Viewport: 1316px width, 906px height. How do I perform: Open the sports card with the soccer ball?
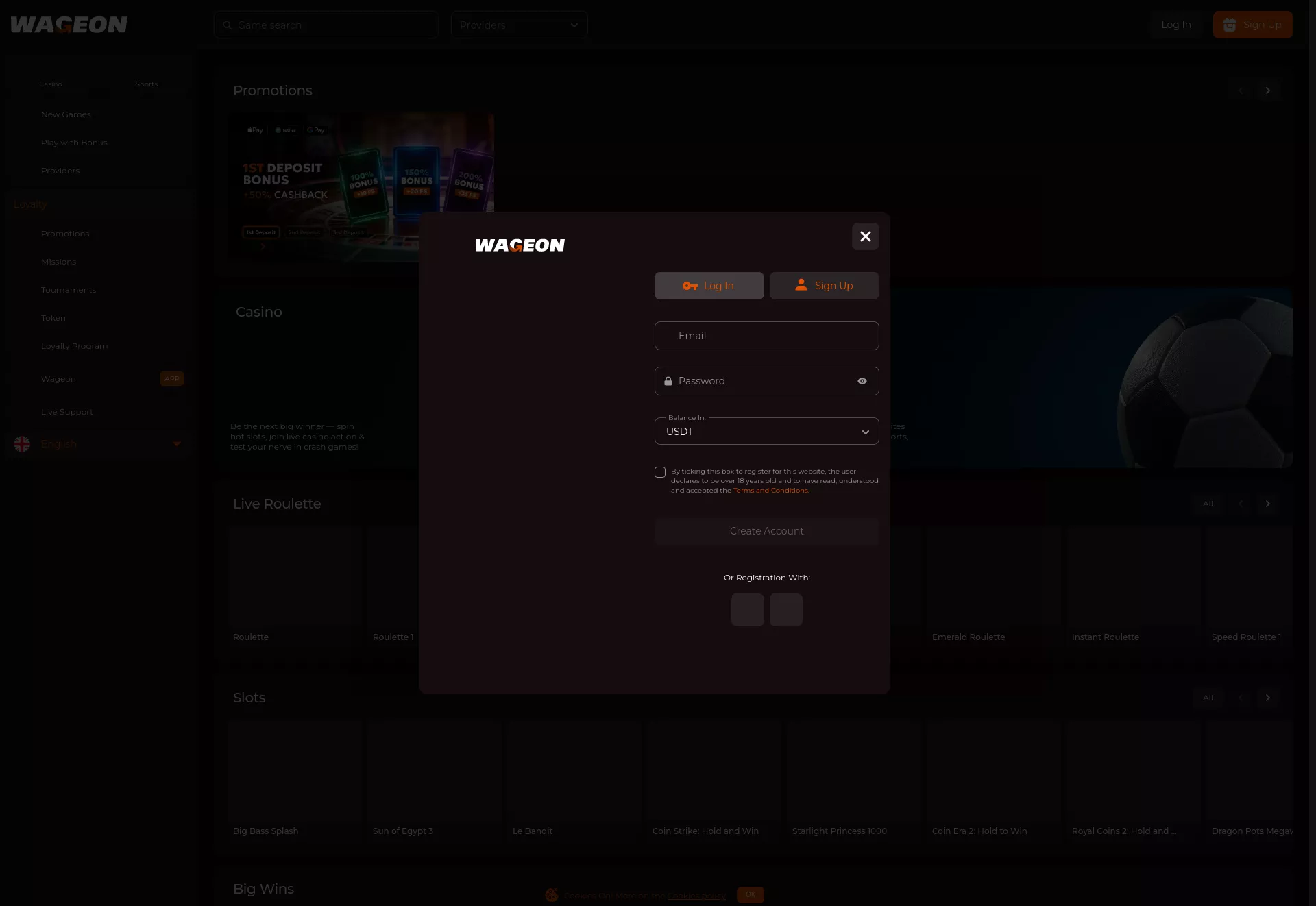(x=1091, y=378)
